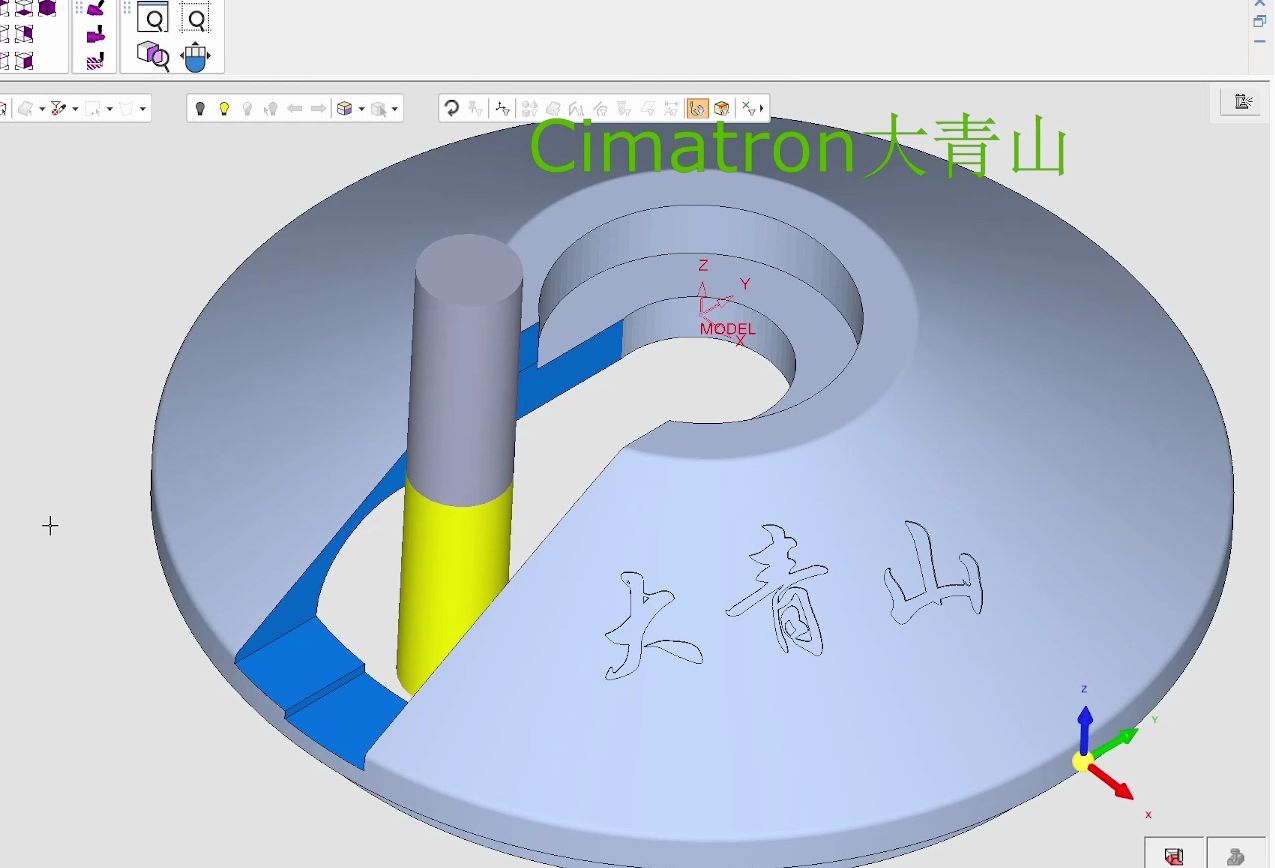This screenshot has height=868, width=1275.
Task: Toggle the highlighted orange selection filter button
Action: click(x=697, y=108)
